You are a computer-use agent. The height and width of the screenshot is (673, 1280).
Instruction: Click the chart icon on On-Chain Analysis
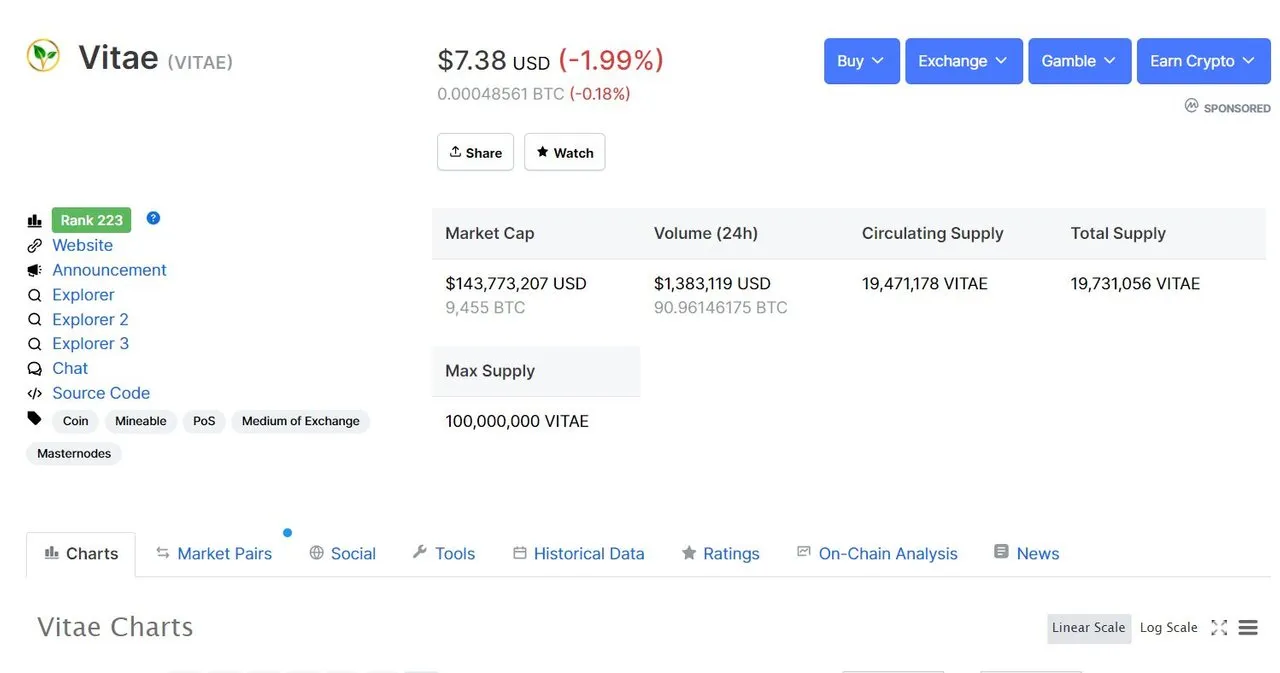tap(804, 551)
